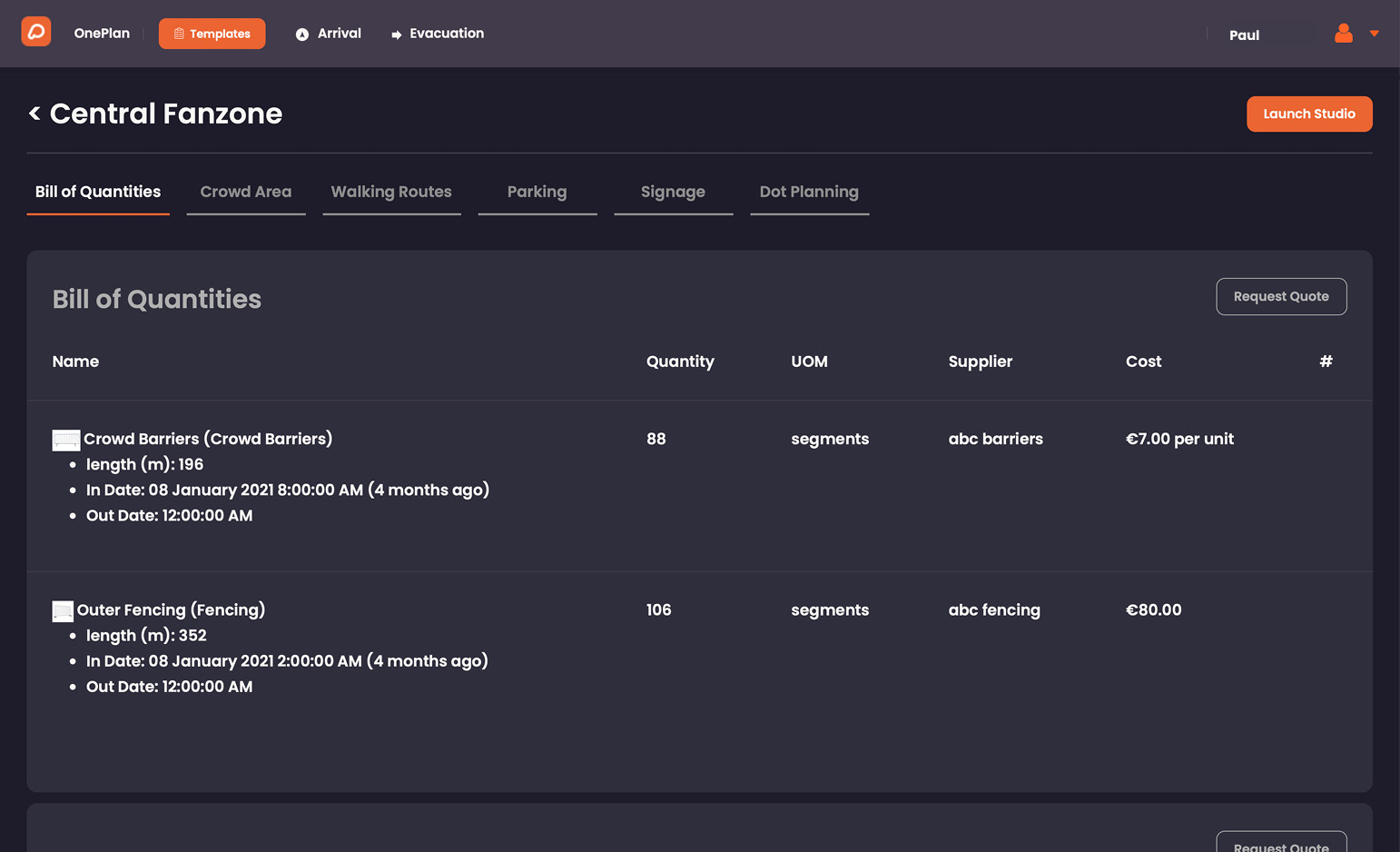Switch to the Dot Planning tab
The width and height of the screenshot is (1400, 852).
[810, 193]
